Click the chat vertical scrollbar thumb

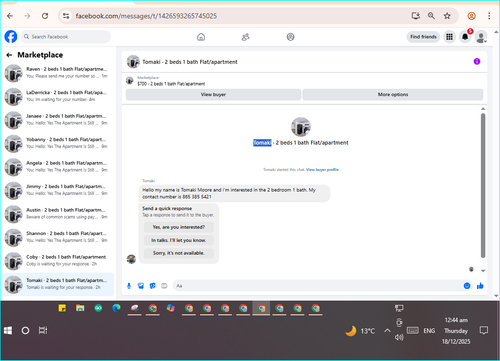pos(483,185)
